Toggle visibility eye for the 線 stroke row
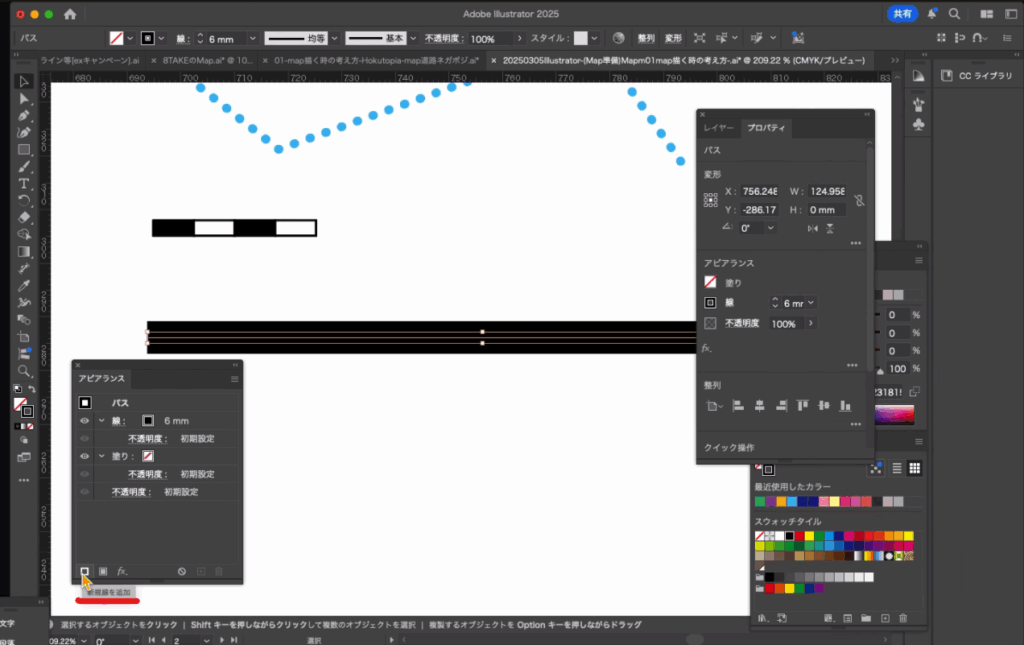 click(85, 421)
